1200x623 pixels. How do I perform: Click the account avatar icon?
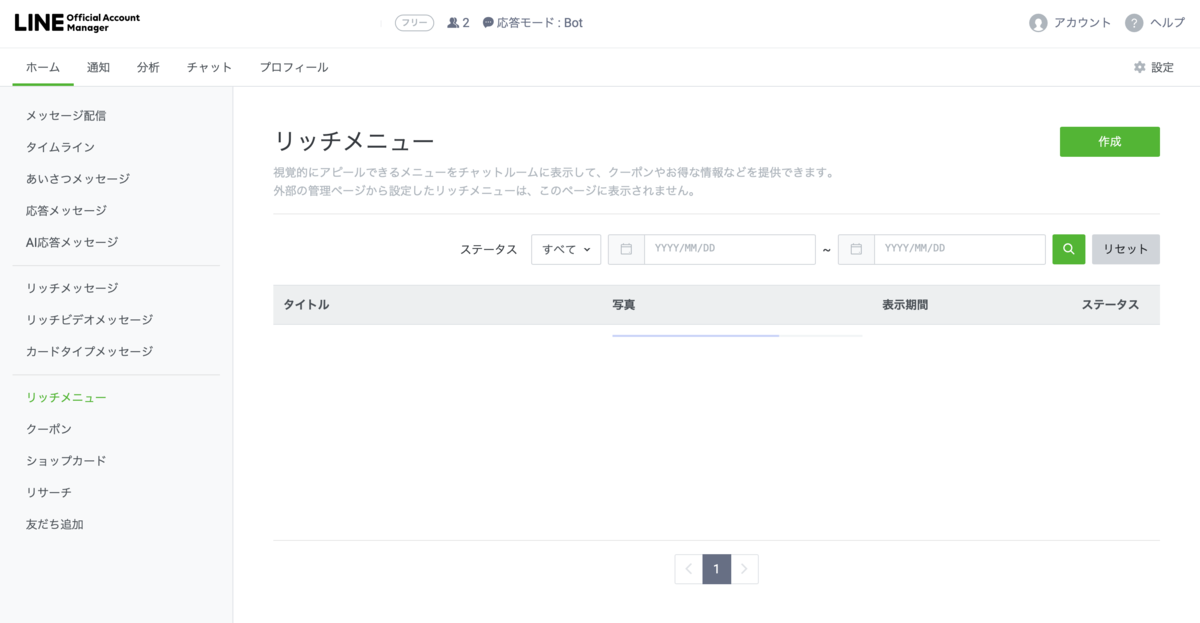(x=1038, y=23)
